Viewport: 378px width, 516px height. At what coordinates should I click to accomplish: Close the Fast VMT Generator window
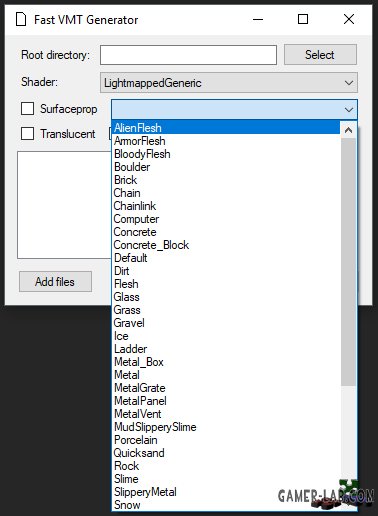[349, 19]
